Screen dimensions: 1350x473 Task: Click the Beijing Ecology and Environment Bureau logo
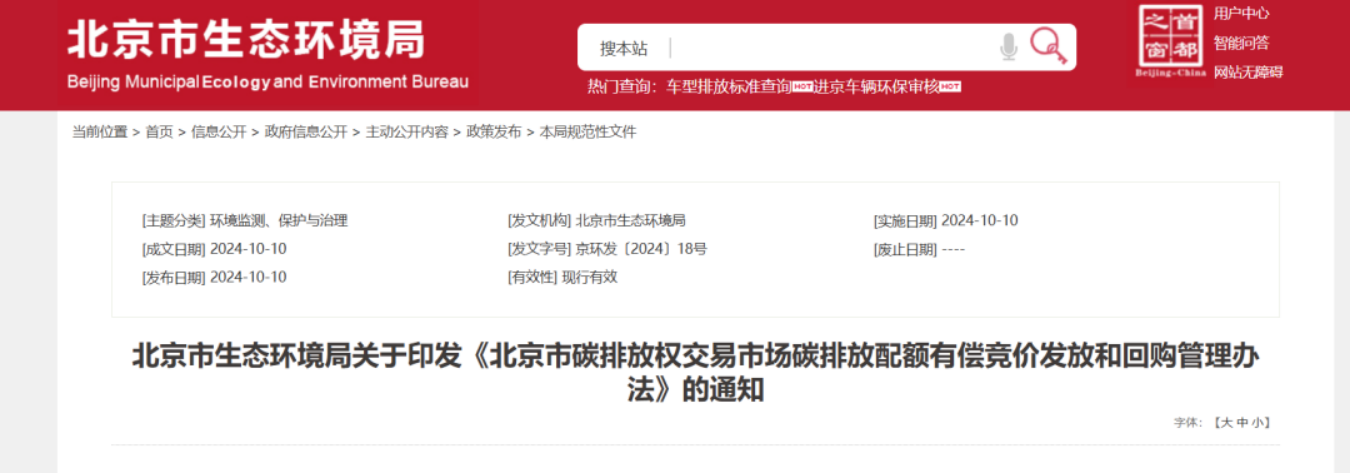point(267,55)
